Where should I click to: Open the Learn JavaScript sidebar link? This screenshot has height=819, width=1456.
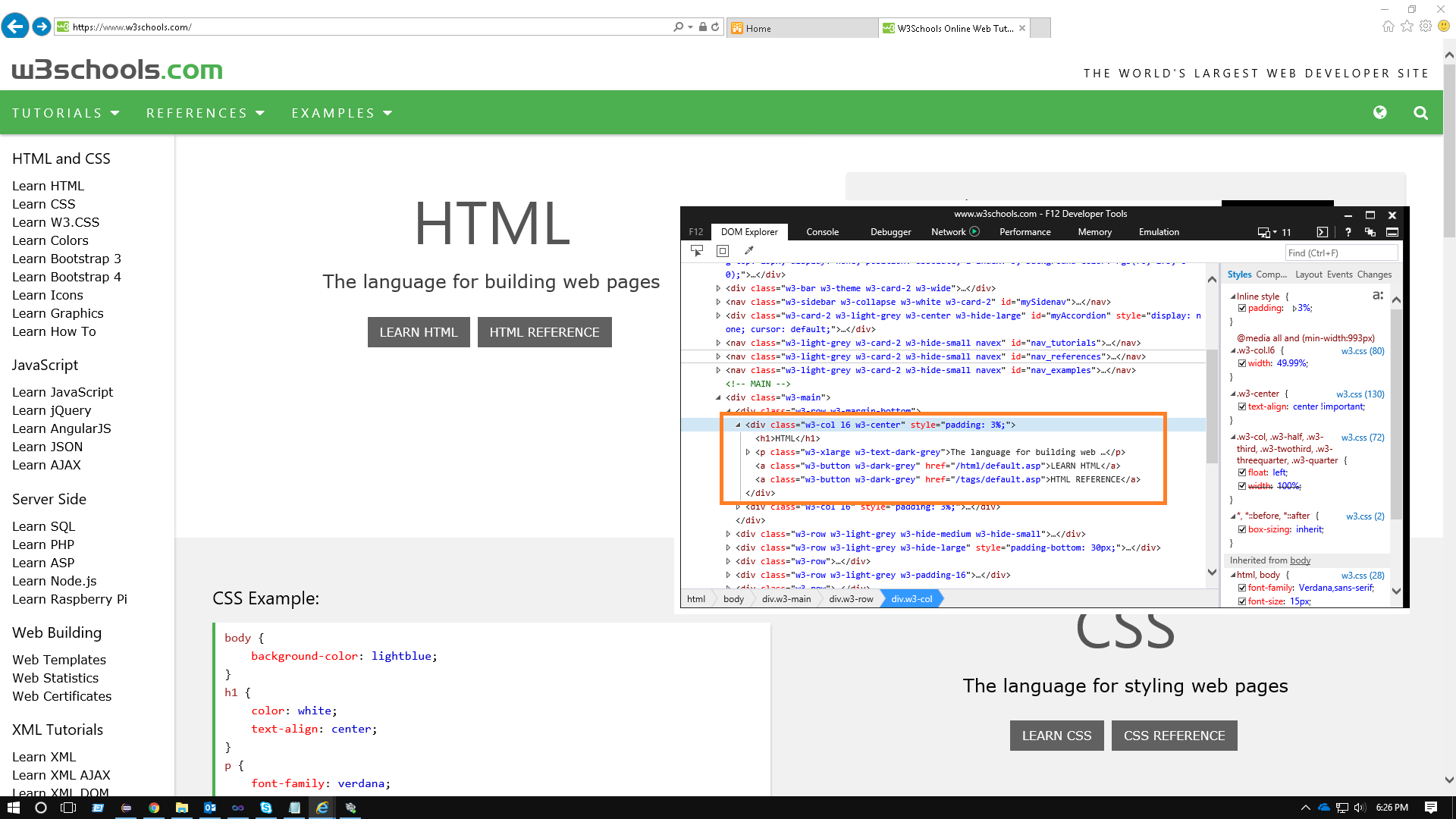62,392
